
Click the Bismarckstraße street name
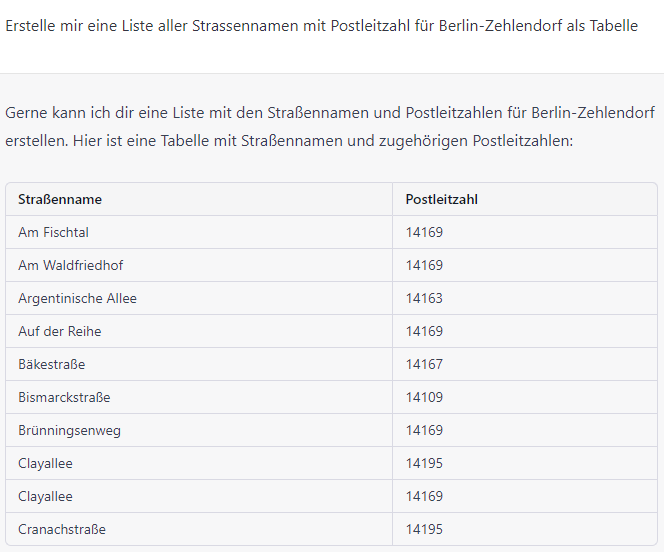(64, 397)
